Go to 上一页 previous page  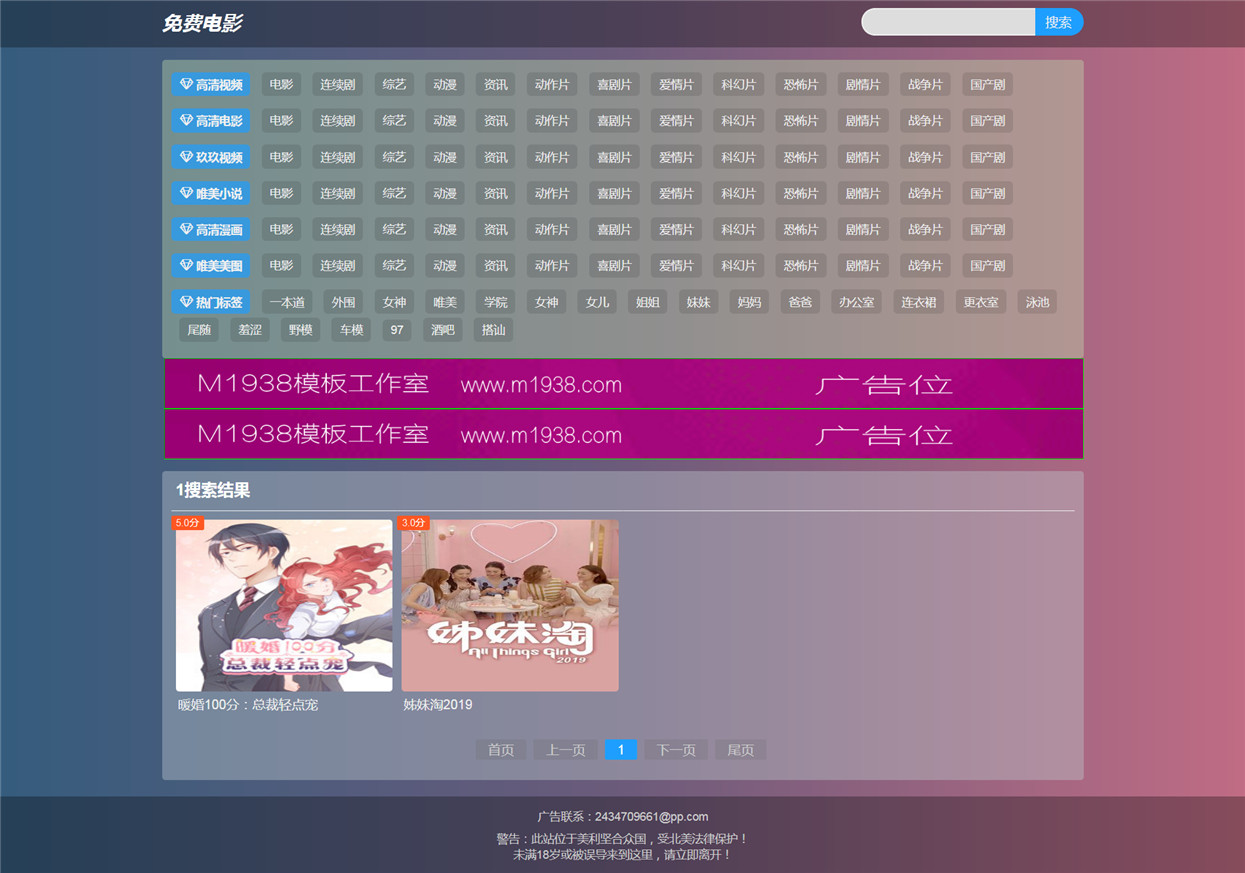click(x=566, y=750)
